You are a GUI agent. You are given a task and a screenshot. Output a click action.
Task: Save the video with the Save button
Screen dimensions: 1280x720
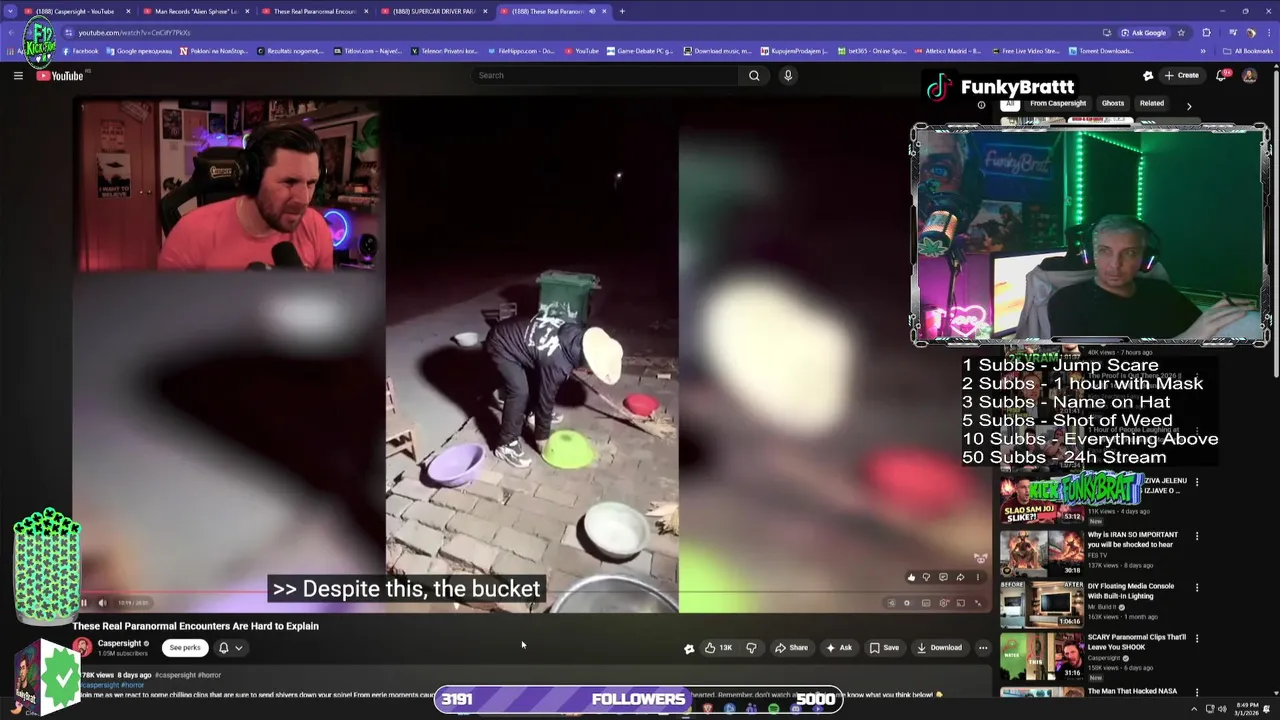tap(884, 648)
